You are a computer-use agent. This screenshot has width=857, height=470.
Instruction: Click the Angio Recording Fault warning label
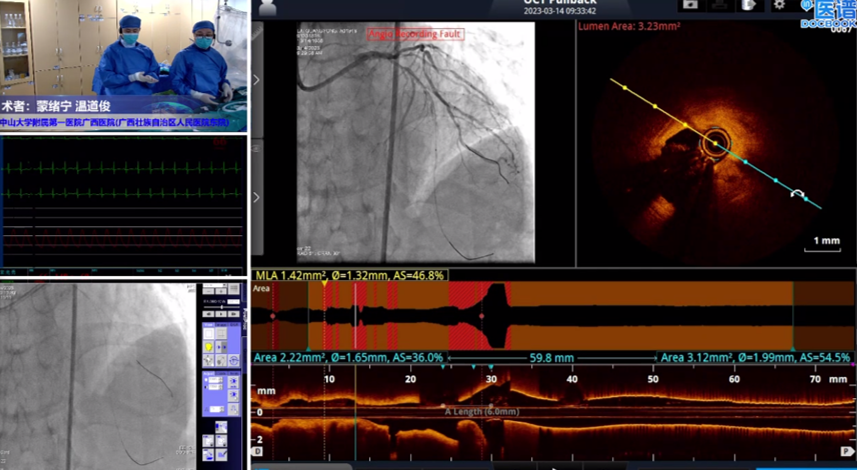(x=415, y=34)
